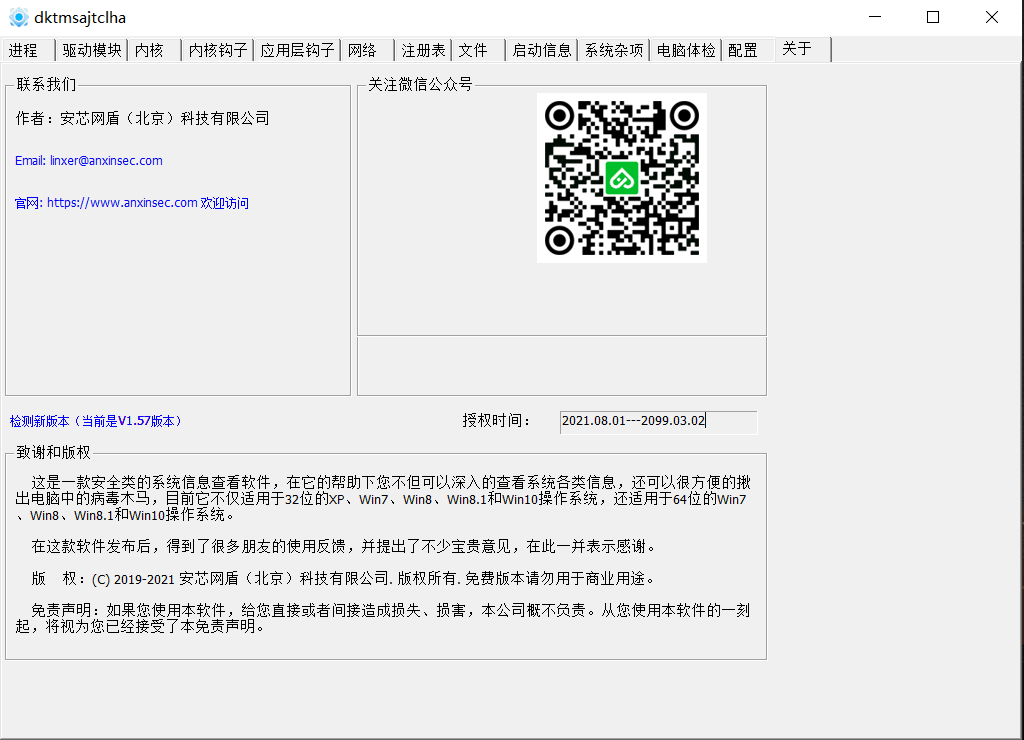Open the 注册表 registry tab
The image size is (1024, 740).
[x=421, y=49]
